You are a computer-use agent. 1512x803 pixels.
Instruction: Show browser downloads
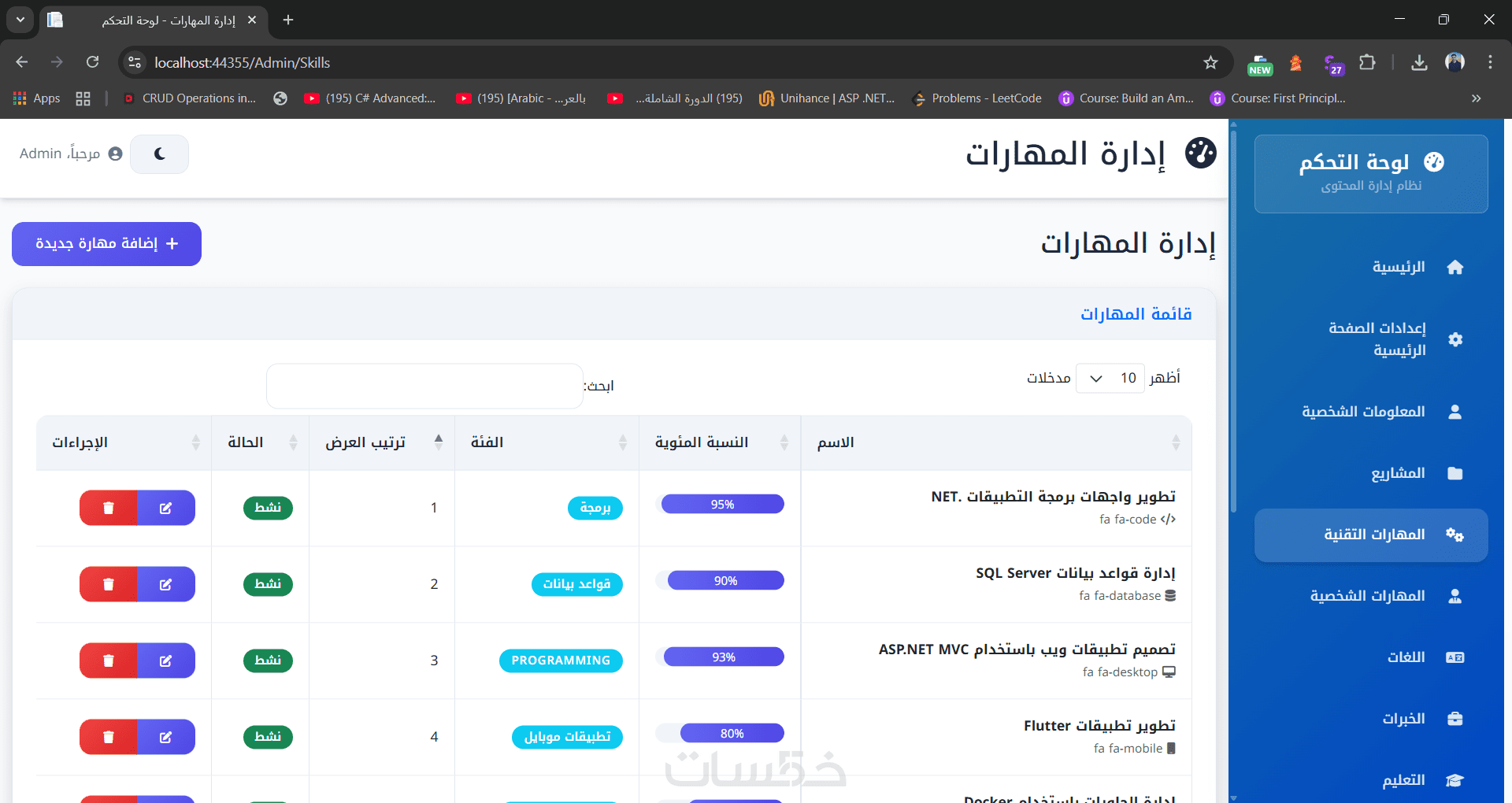pyautogui.click(x=1419, y=62)
